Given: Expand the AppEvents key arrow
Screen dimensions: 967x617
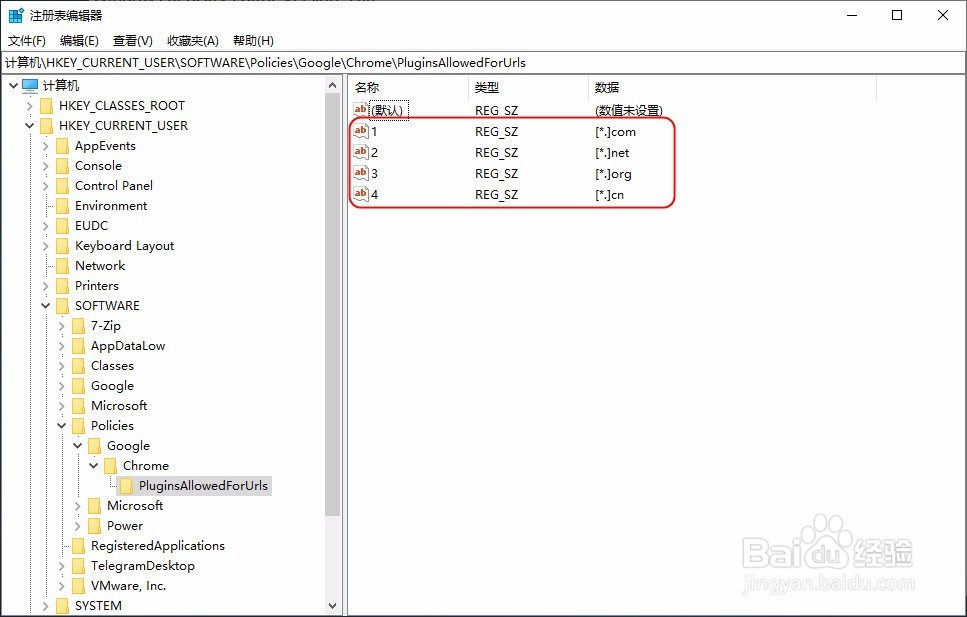Looking at the screenshot, I should pos(45,146).
